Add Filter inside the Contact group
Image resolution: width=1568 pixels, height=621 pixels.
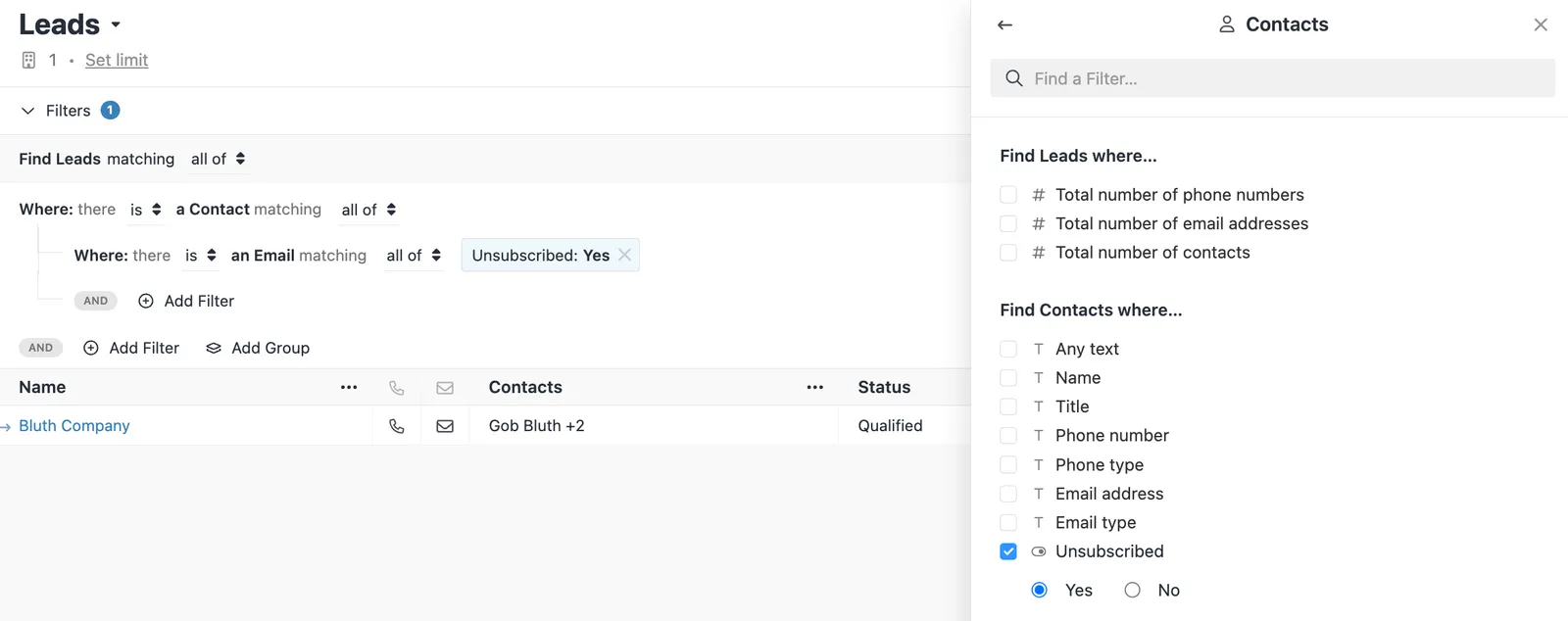186,301
